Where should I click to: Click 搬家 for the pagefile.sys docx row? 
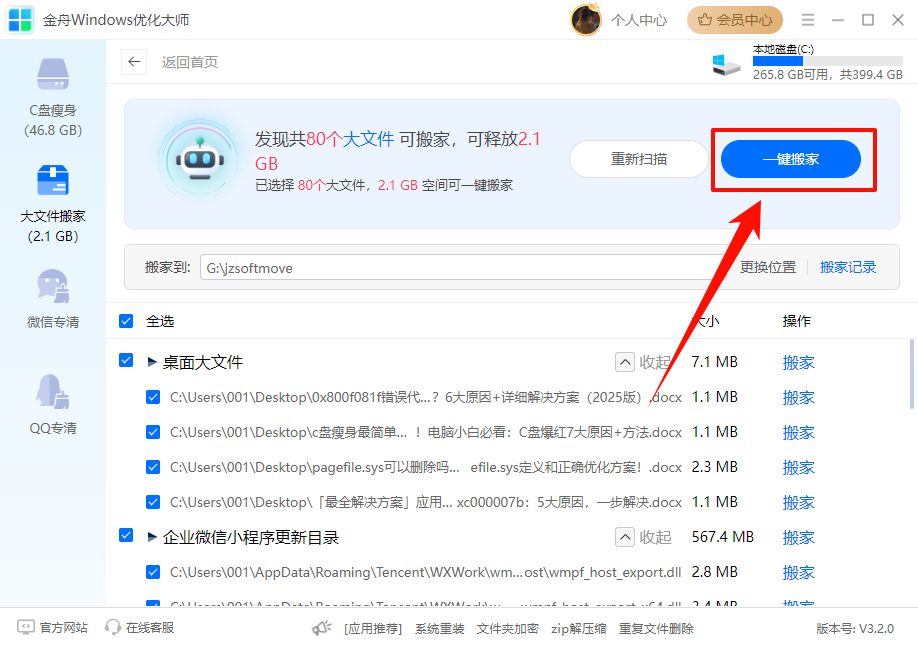tap(799, 467)
